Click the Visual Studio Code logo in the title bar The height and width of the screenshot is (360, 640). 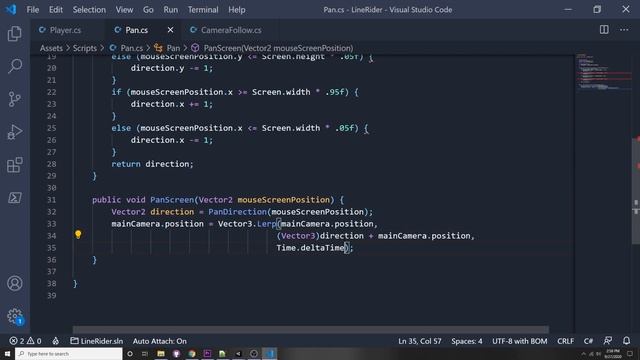(x=11, y=9)
